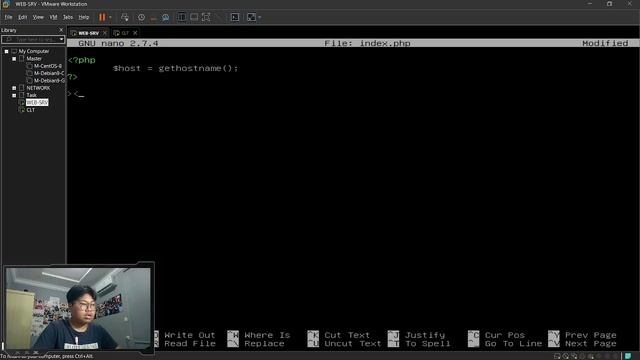Viewport: 640px width, 360px height.
Task: Close the WEB-SRV tab
Action: pyautogui.click(x=105, y=33)
